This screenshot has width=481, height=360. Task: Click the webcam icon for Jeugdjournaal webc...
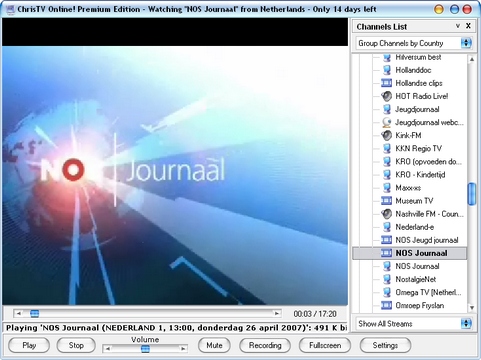[386, 122]
